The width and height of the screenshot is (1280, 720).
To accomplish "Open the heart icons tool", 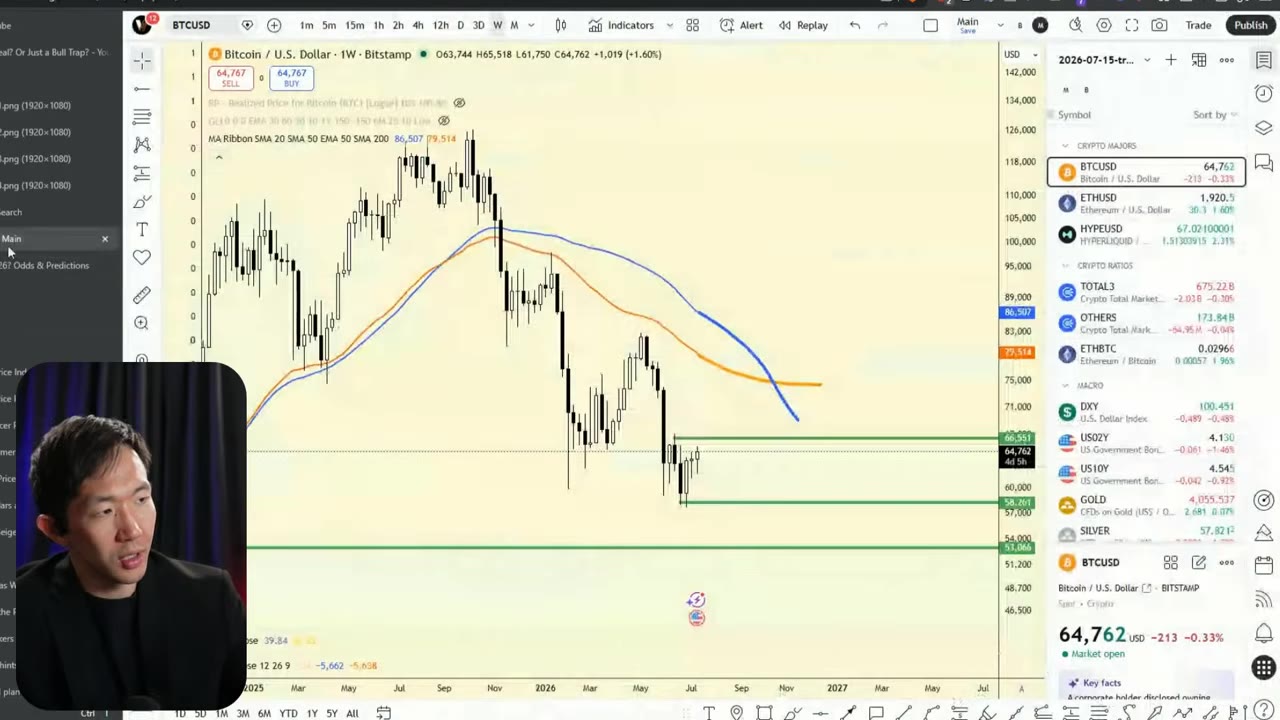I will 142,258.
